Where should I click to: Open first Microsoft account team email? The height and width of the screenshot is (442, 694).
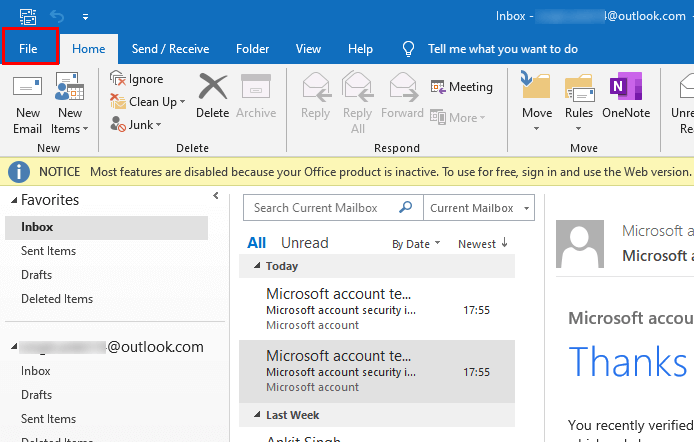pyautogui.click(x=377, y=309)
